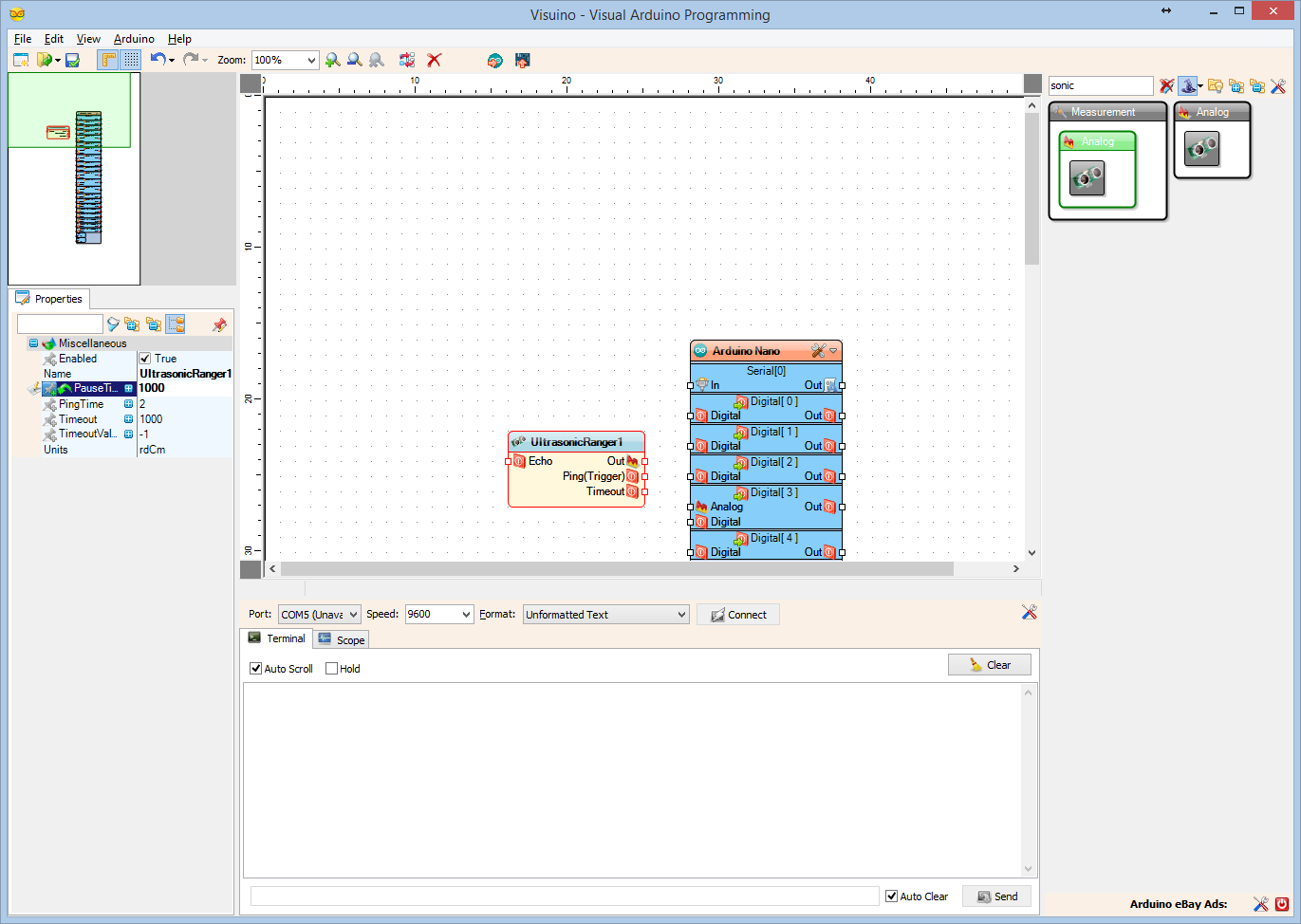Expand all component categories with the plus-folder icon
The image size is (1301, 924).
tap(1235, 86)
